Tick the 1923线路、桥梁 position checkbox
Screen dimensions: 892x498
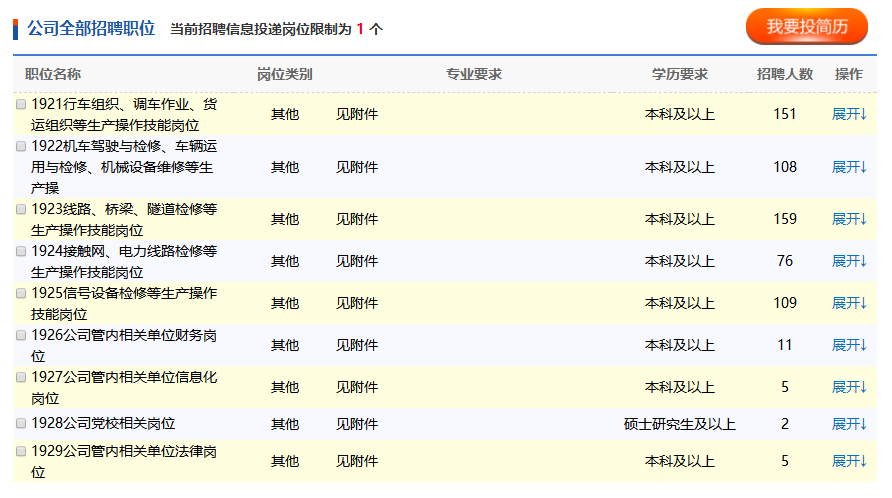point(21,209)
